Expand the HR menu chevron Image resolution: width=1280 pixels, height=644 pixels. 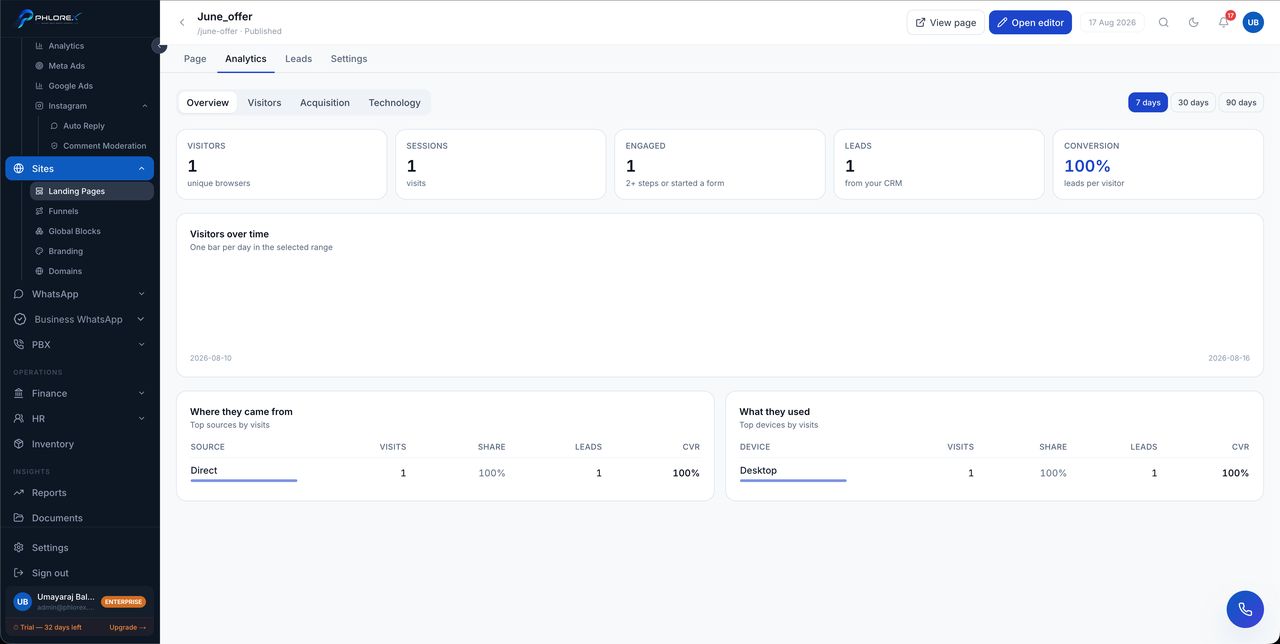point(141,418)
